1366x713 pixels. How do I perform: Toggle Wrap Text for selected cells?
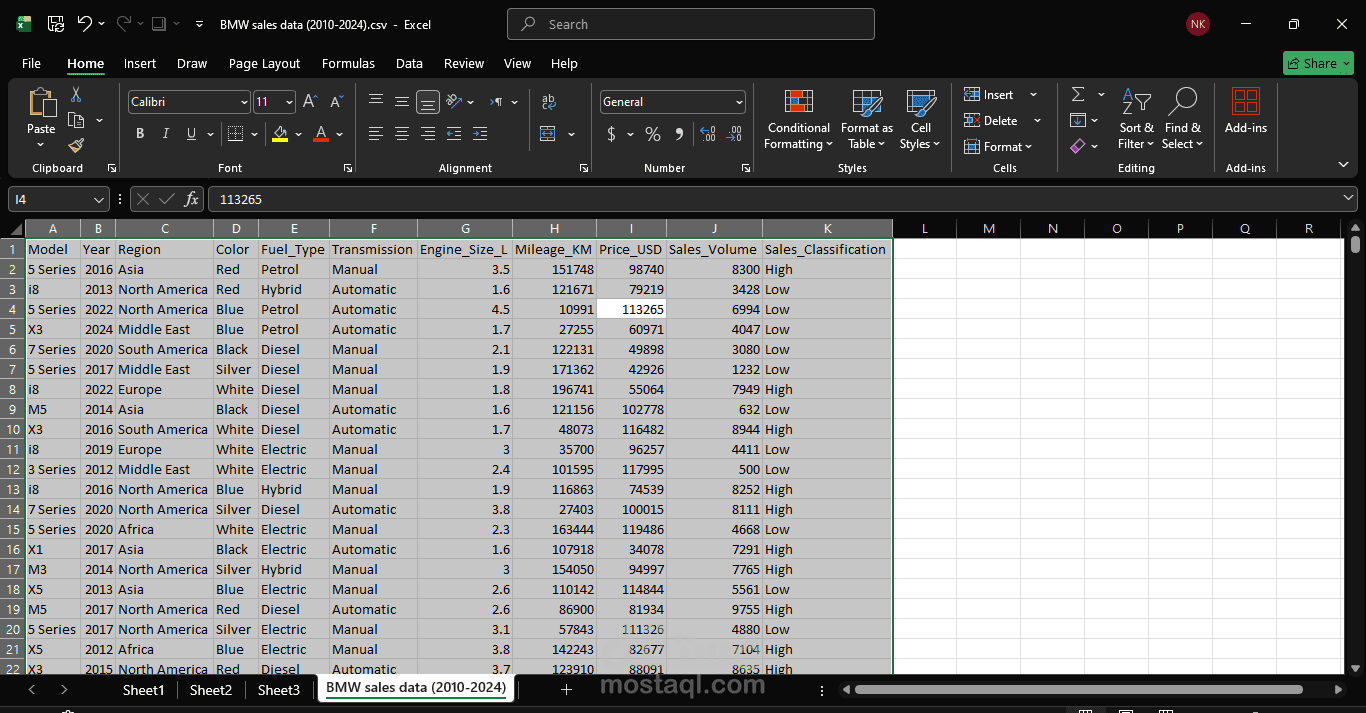point(548,102)
